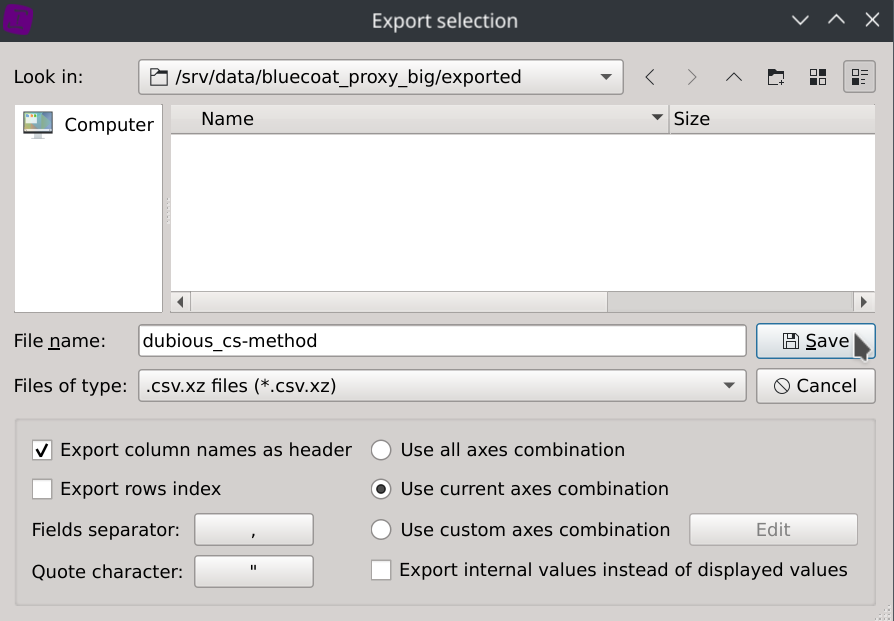Enable Export rows index checkbox

[42, 489]
